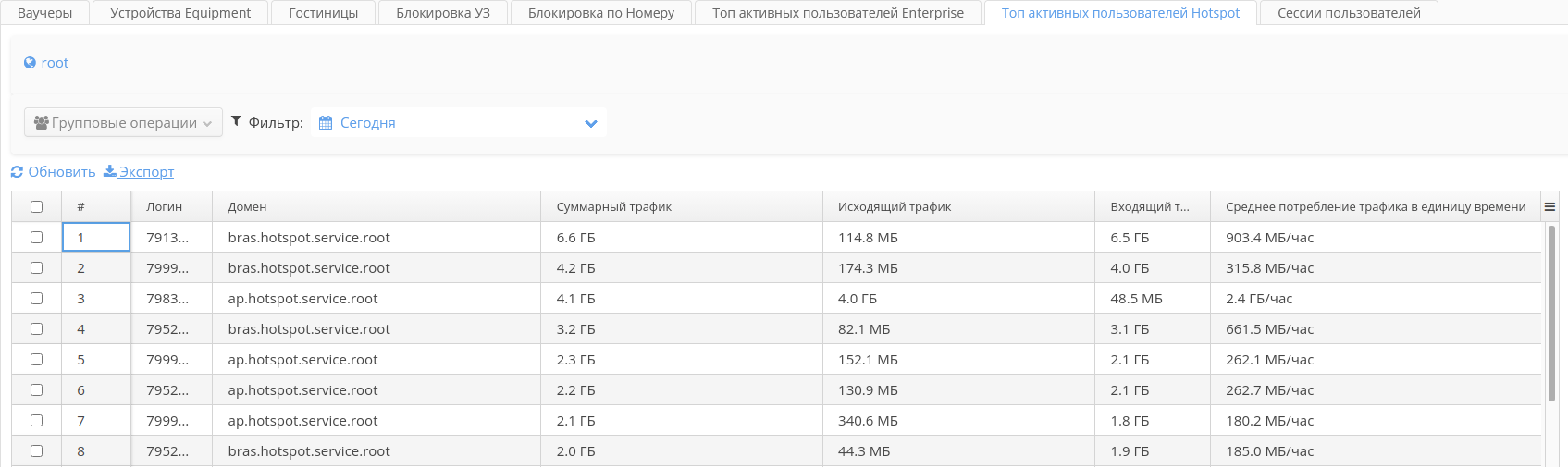Select the checkbox for row 7
This screenshot has width=1568, height=469.
(36, 421)
